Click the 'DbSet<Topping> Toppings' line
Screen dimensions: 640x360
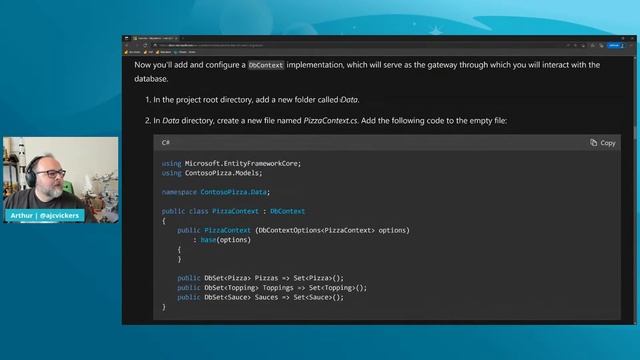point(272,288)
